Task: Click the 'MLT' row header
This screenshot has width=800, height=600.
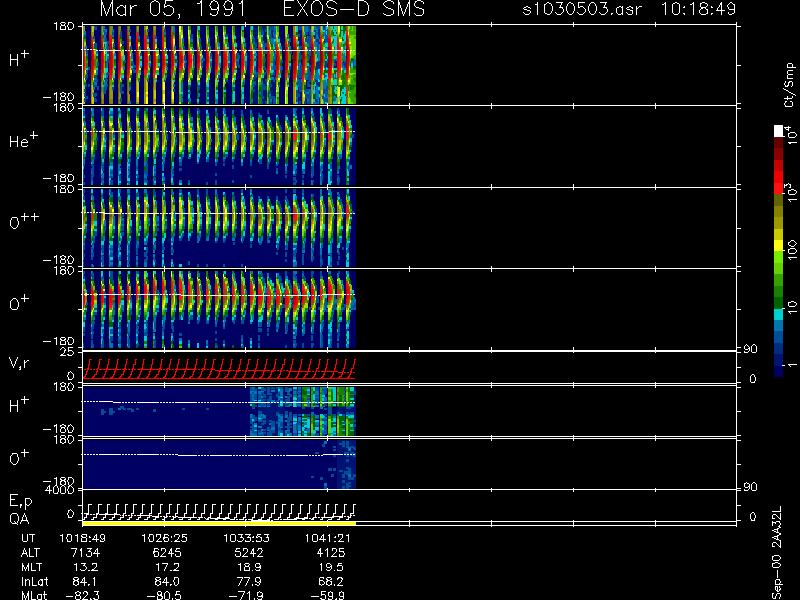Action: (x=31, y=567)
